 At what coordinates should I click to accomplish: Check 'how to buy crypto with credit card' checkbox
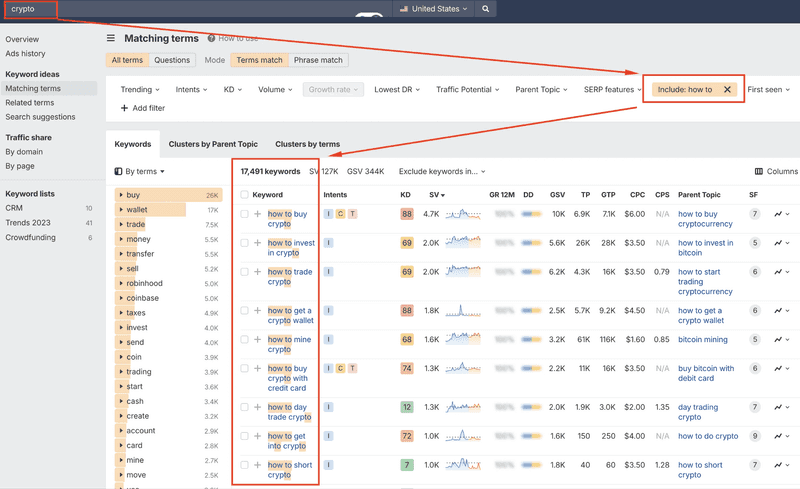(244, 369)
